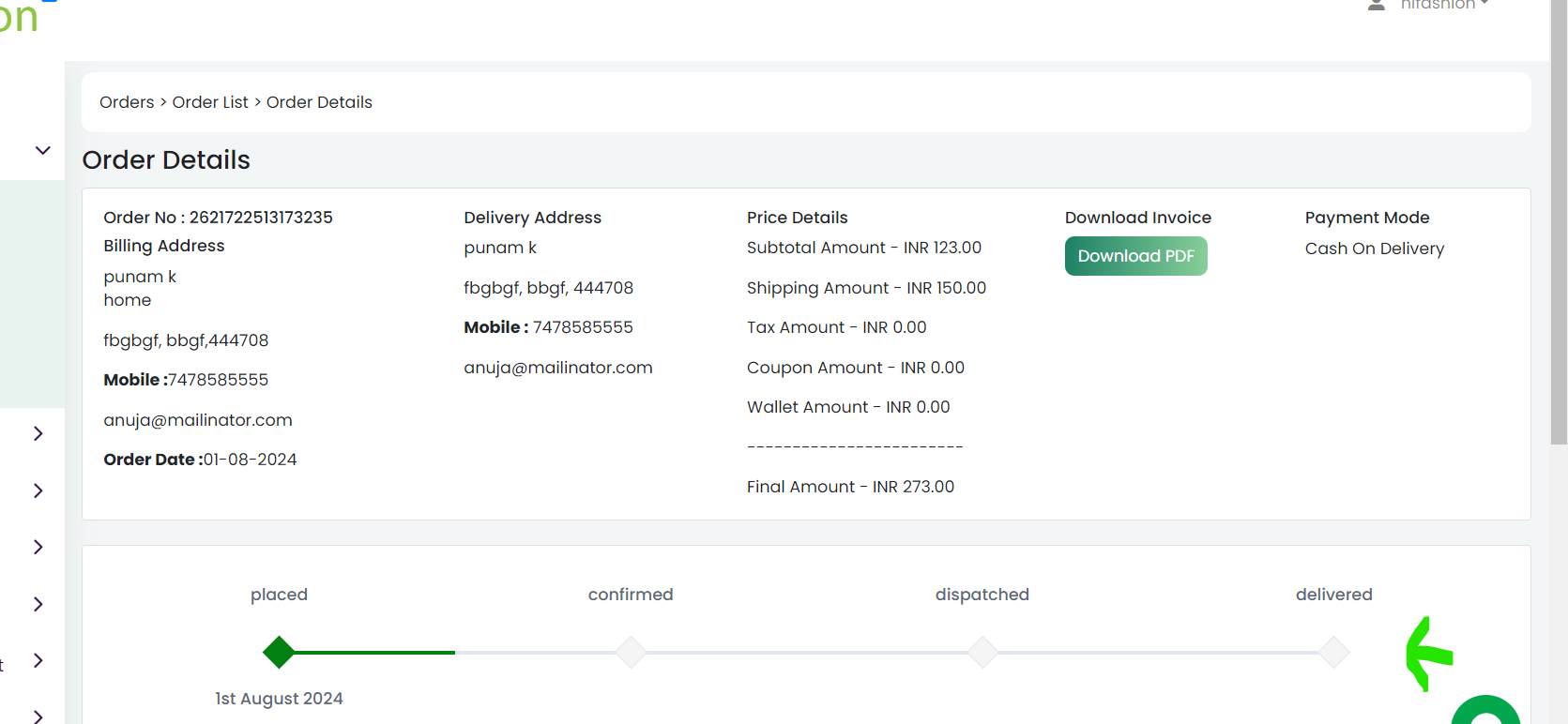1568x724 pixels.
Task: Expand the fifth collapsed sidebar chevron
Action: click(x=38, y=660)
